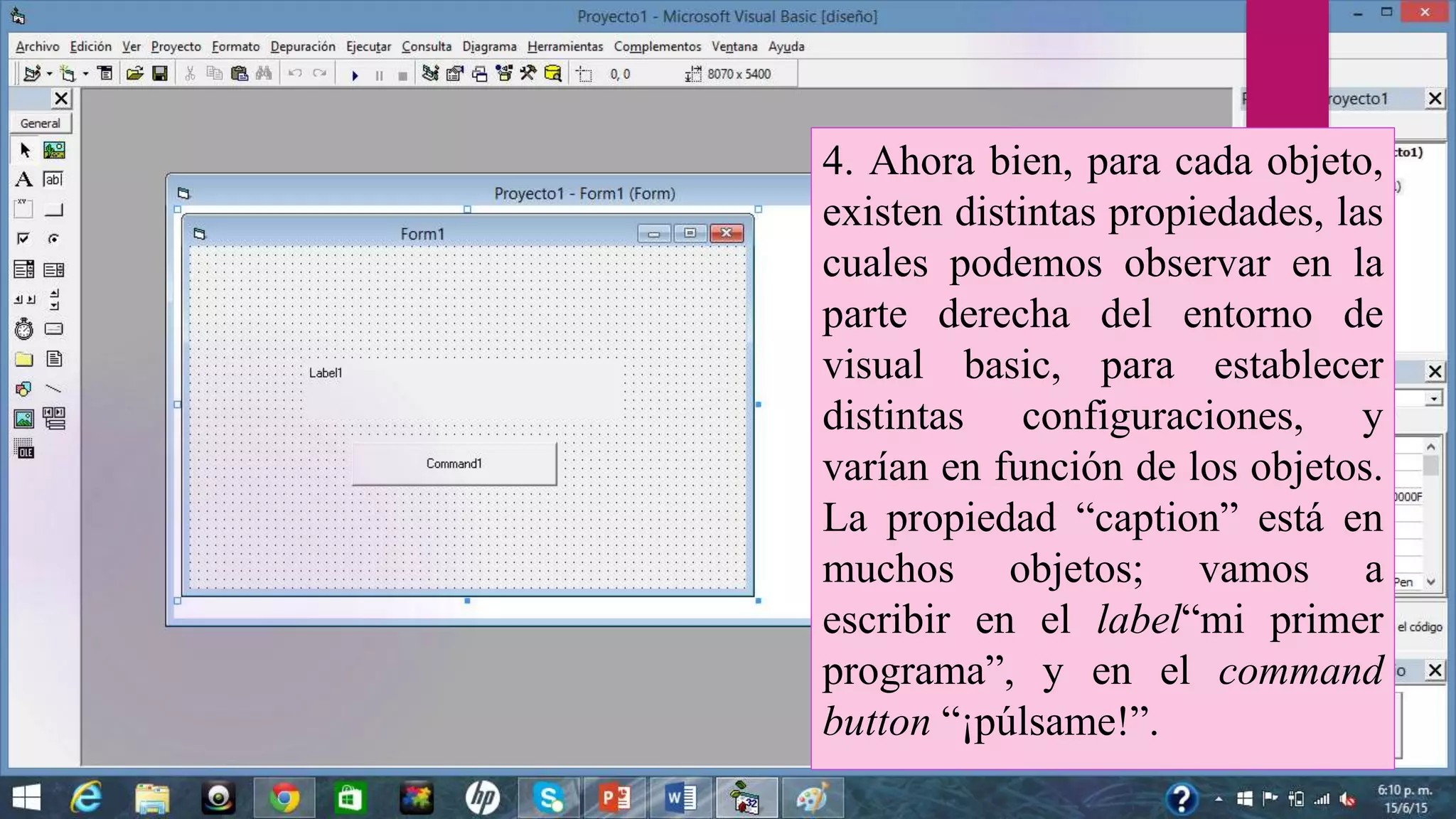
Task: Open the Edición menu
Action: [x=91, y=46]
